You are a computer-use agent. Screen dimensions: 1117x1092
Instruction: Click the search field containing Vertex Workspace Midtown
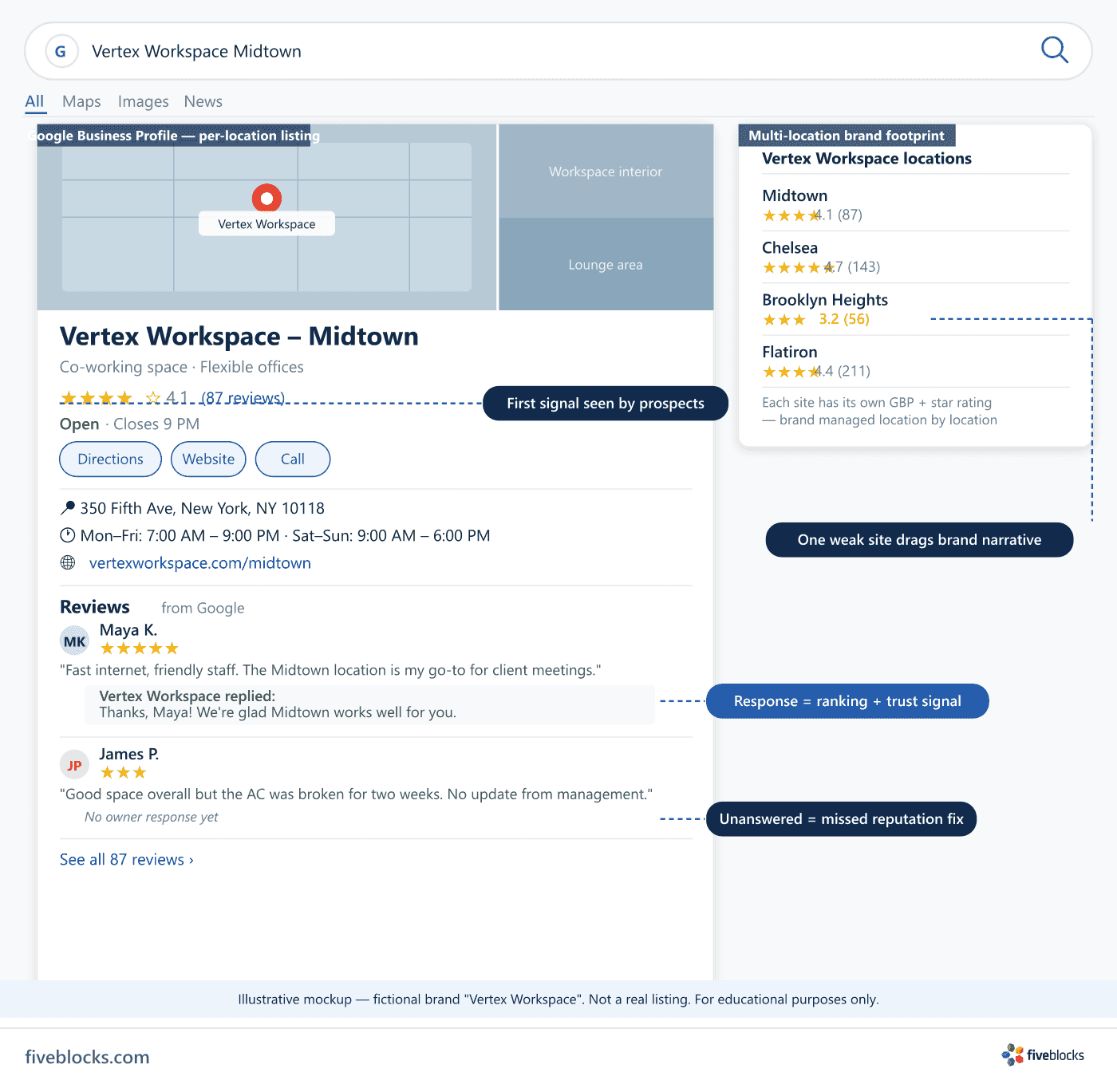click(x=558, y=51)
